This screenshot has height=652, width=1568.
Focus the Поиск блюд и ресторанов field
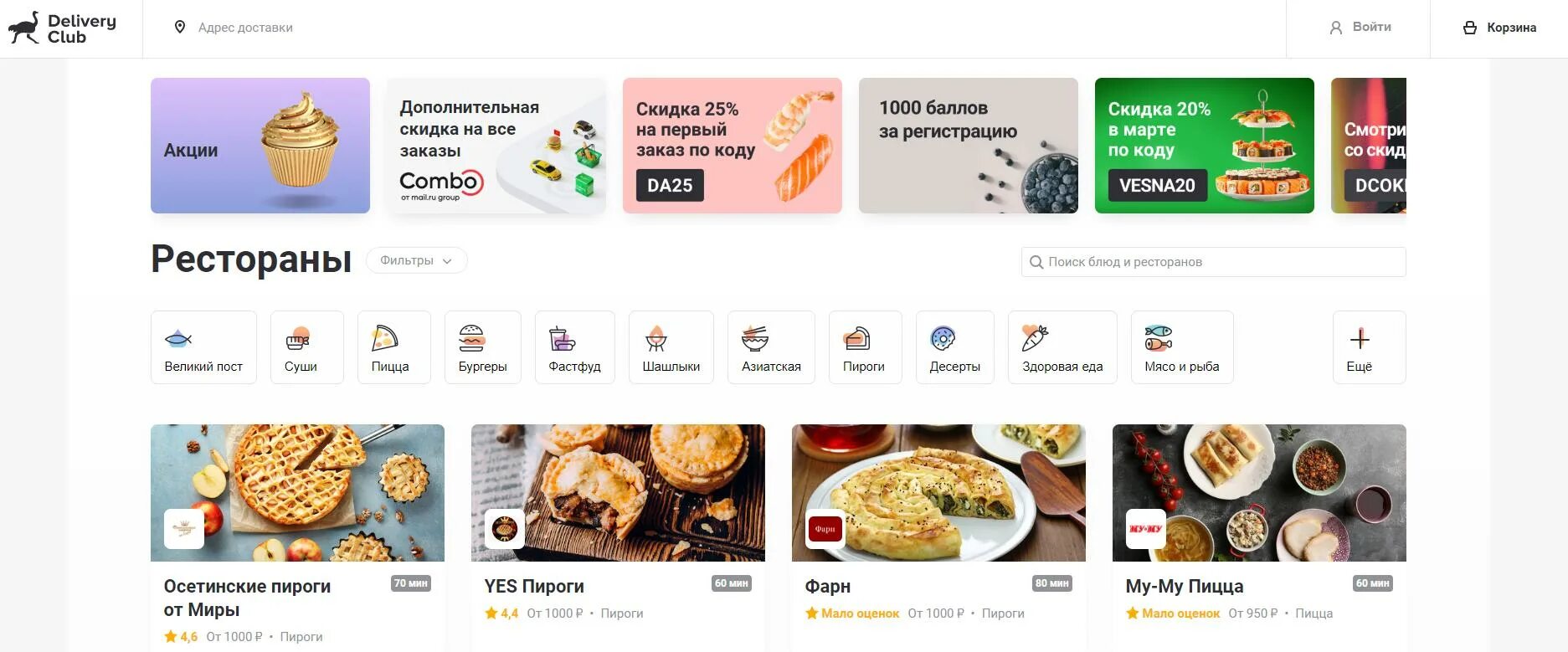point(1213,262)
